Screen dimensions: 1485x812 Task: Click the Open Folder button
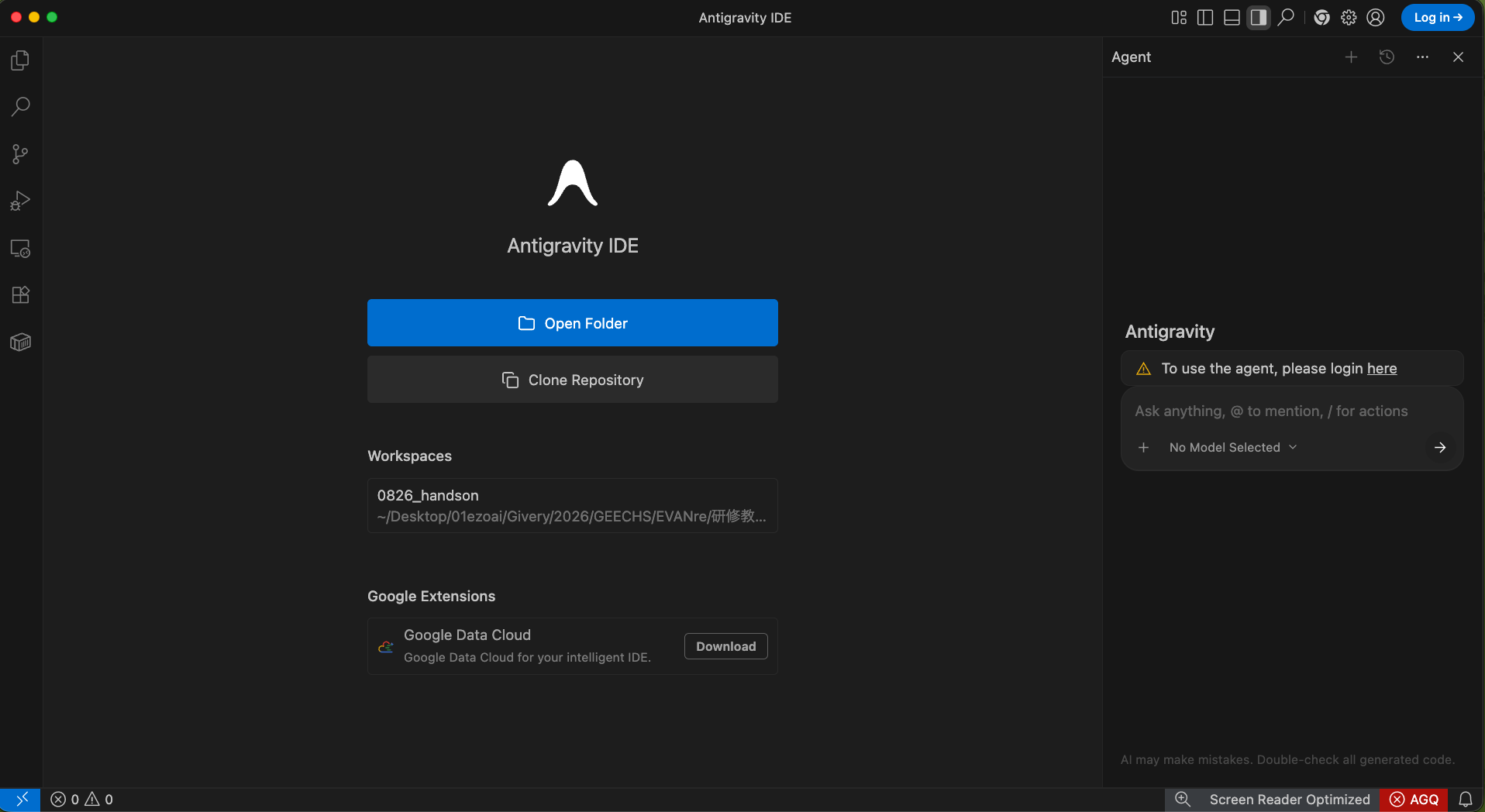[573, 323]
